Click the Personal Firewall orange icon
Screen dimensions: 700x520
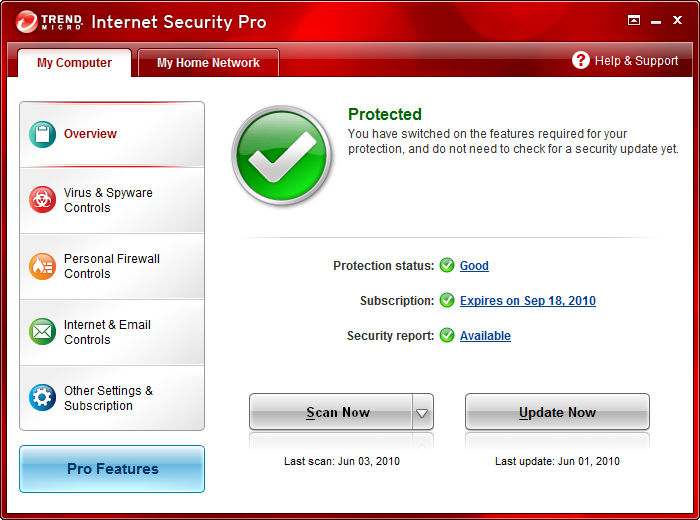42,266
